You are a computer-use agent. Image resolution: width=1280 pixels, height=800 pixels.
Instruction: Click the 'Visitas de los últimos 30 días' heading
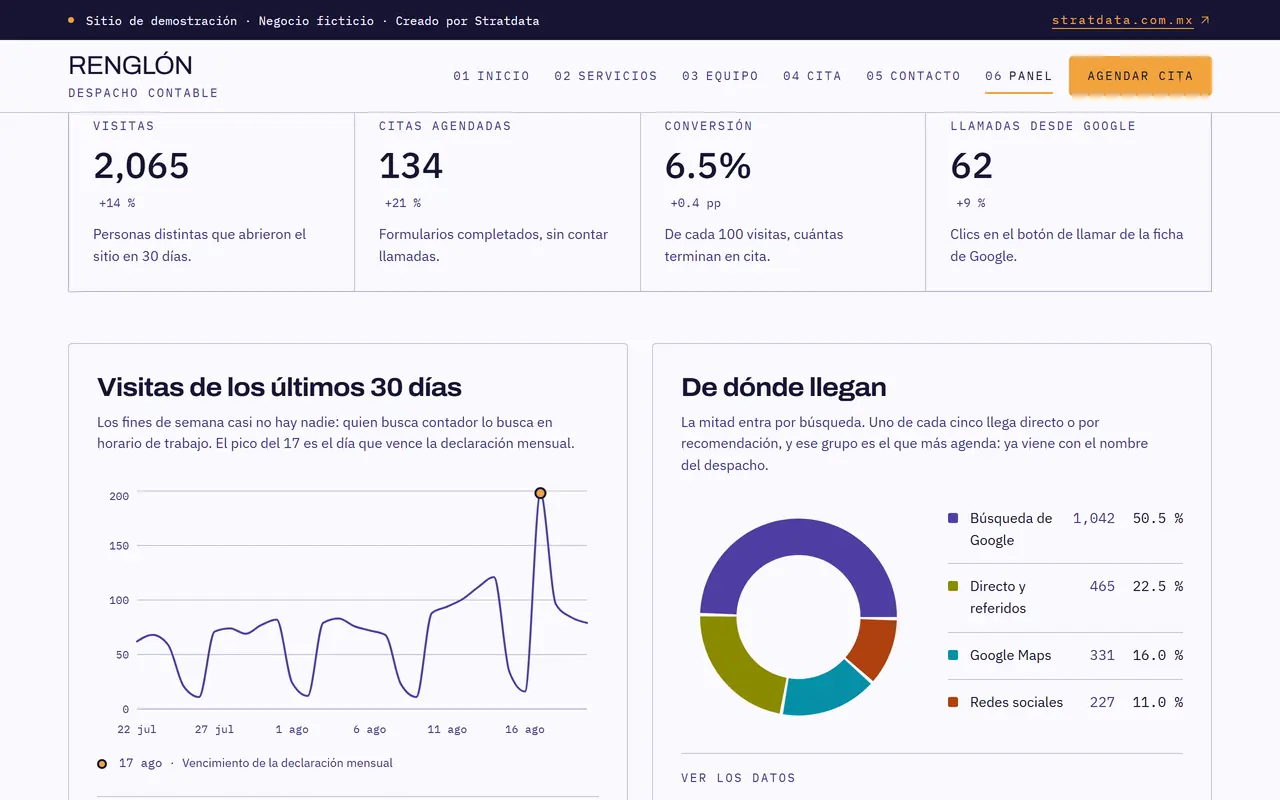[279, 387]
